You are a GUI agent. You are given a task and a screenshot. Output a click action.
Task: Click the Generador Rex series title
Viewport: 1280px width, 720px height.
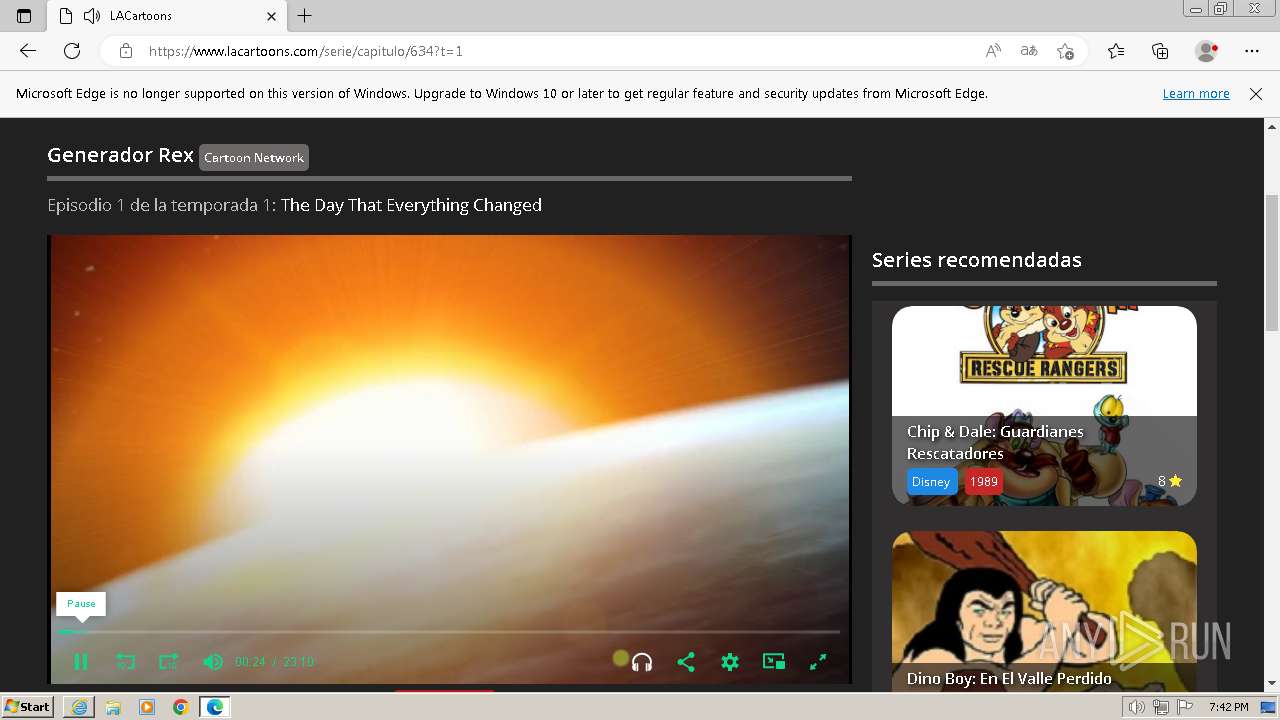coord(120,155)
